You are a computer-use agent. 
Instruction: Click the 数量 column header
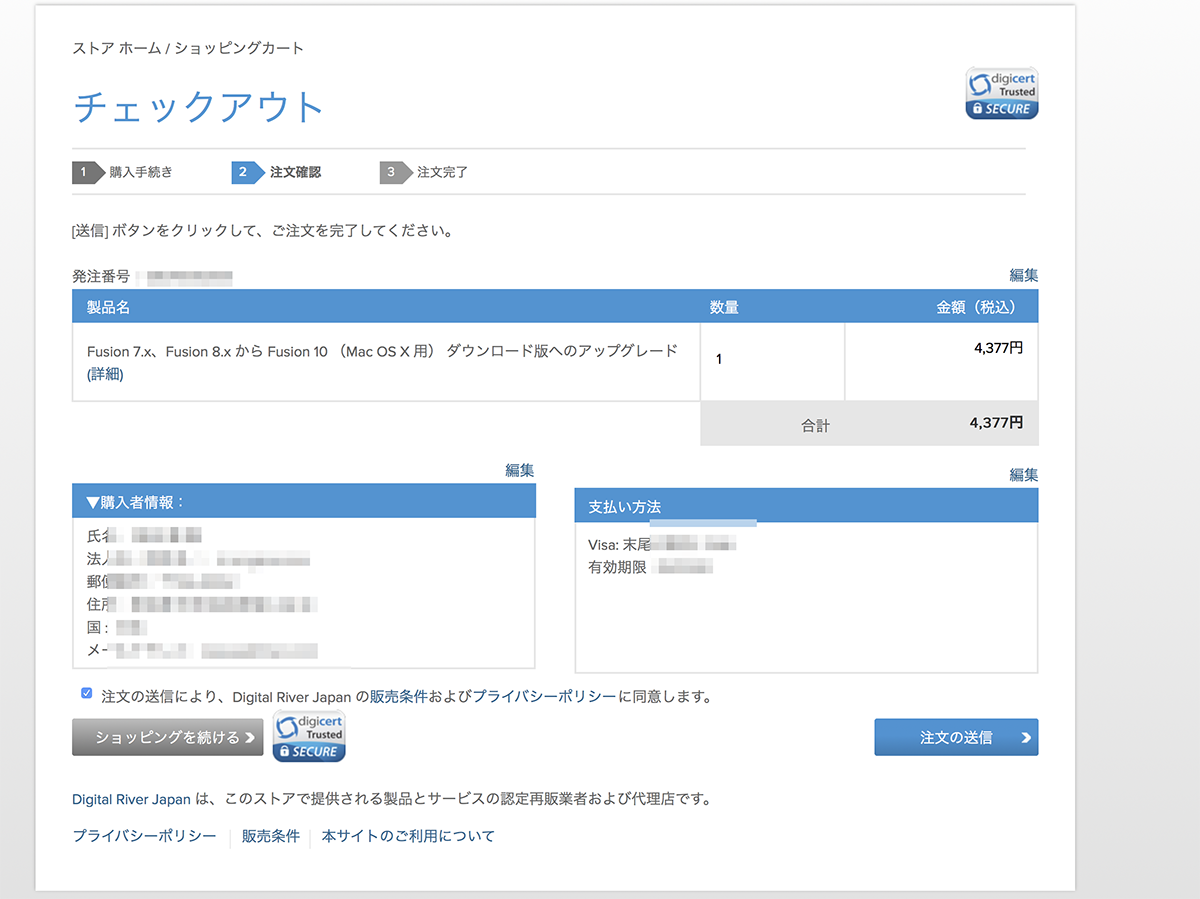pos(724,307)
